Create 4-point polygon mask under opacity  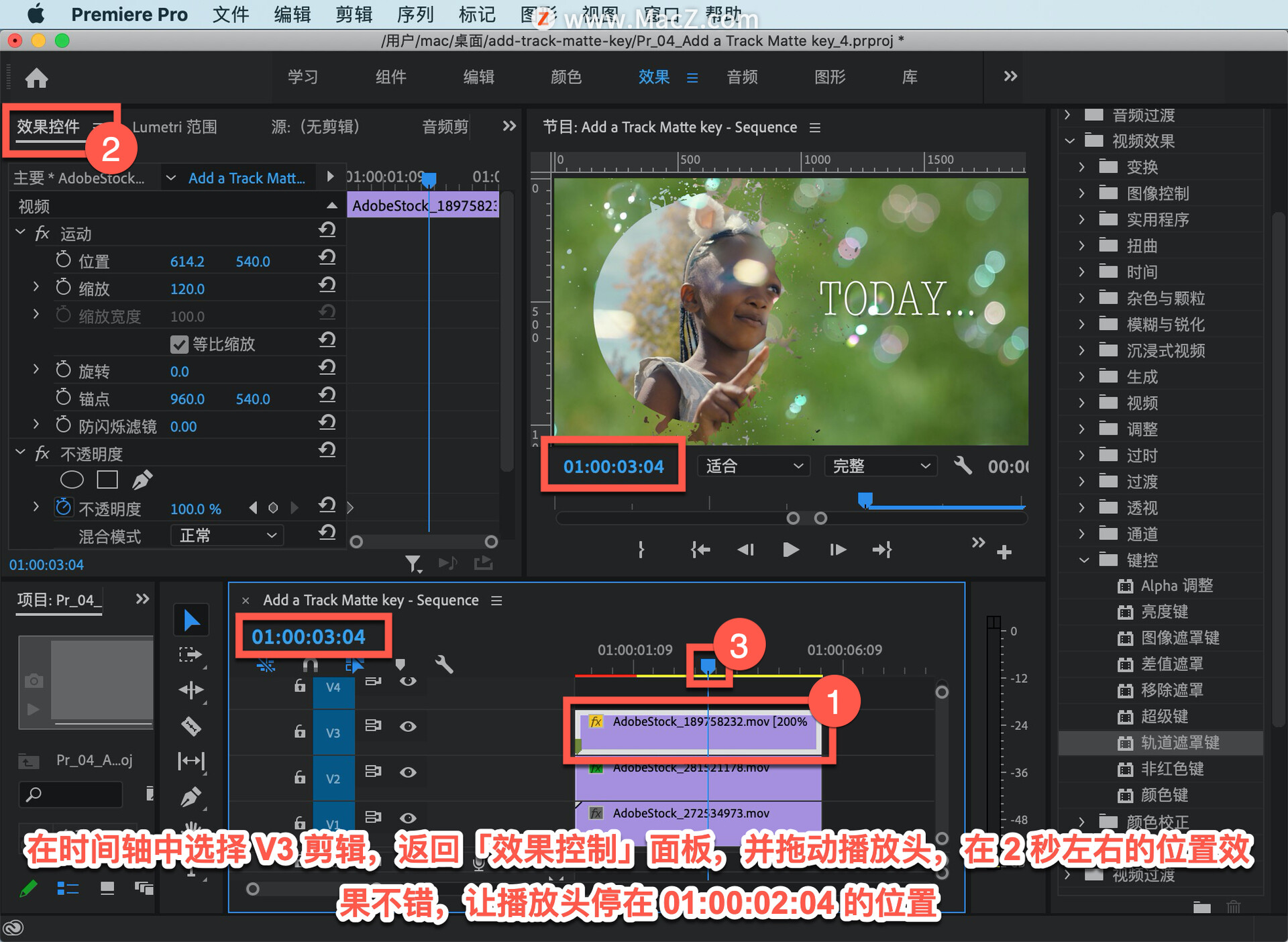(x=107, y=480)
